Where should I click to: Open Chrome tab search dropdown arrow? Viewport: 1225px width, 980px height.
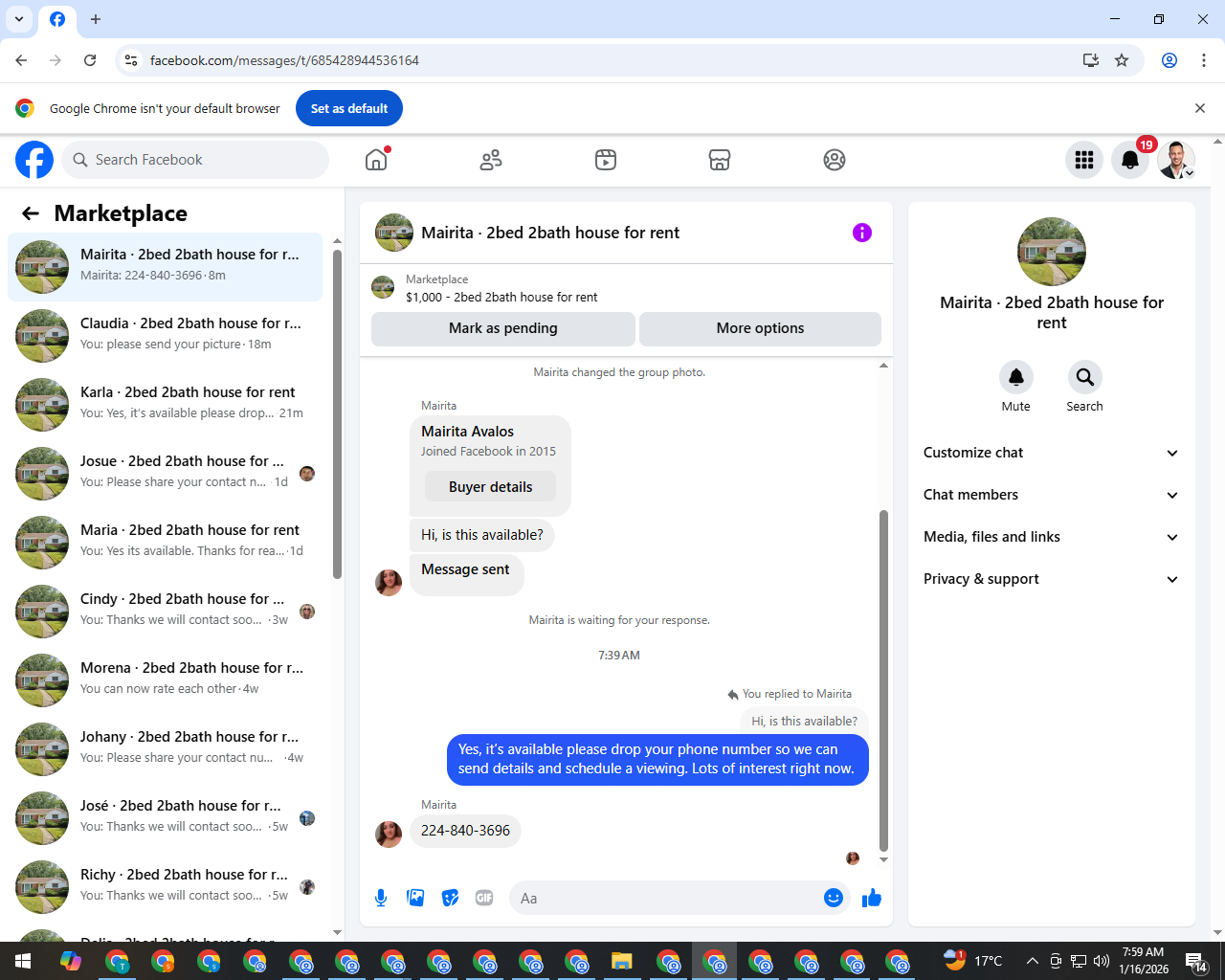tap(19, 19)
